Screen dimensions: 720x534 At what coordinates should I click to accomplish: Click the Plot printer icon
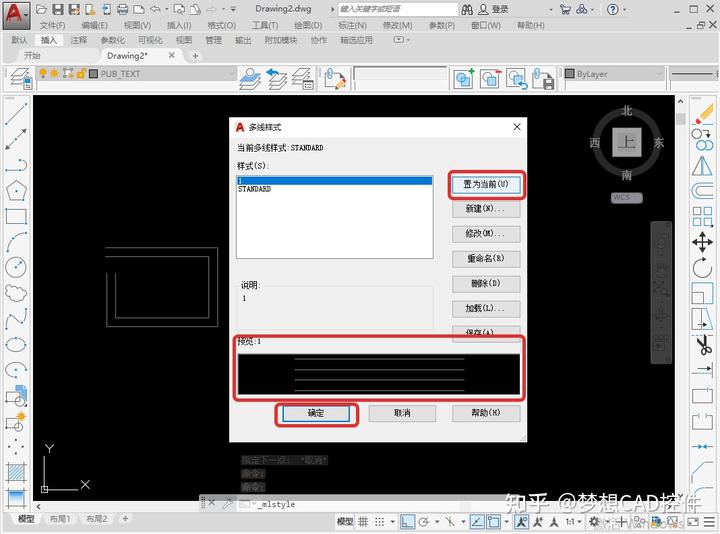click(x=122, y=9)
